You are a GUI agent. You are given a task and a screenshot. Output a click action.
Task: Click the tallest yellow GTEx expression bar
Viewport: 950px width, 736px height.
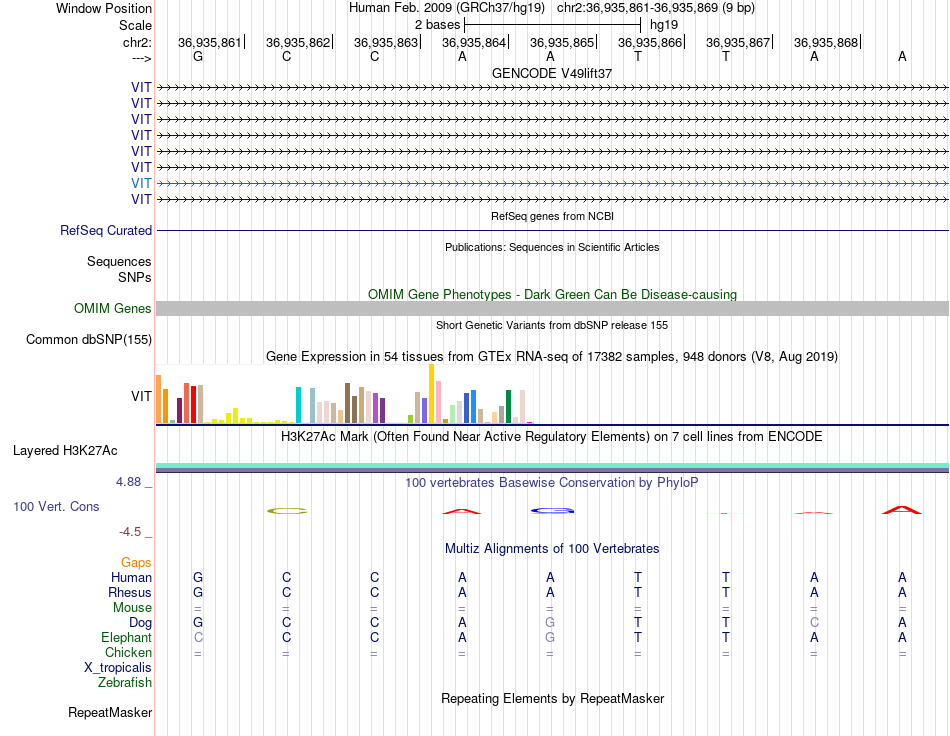coord(431,393)
